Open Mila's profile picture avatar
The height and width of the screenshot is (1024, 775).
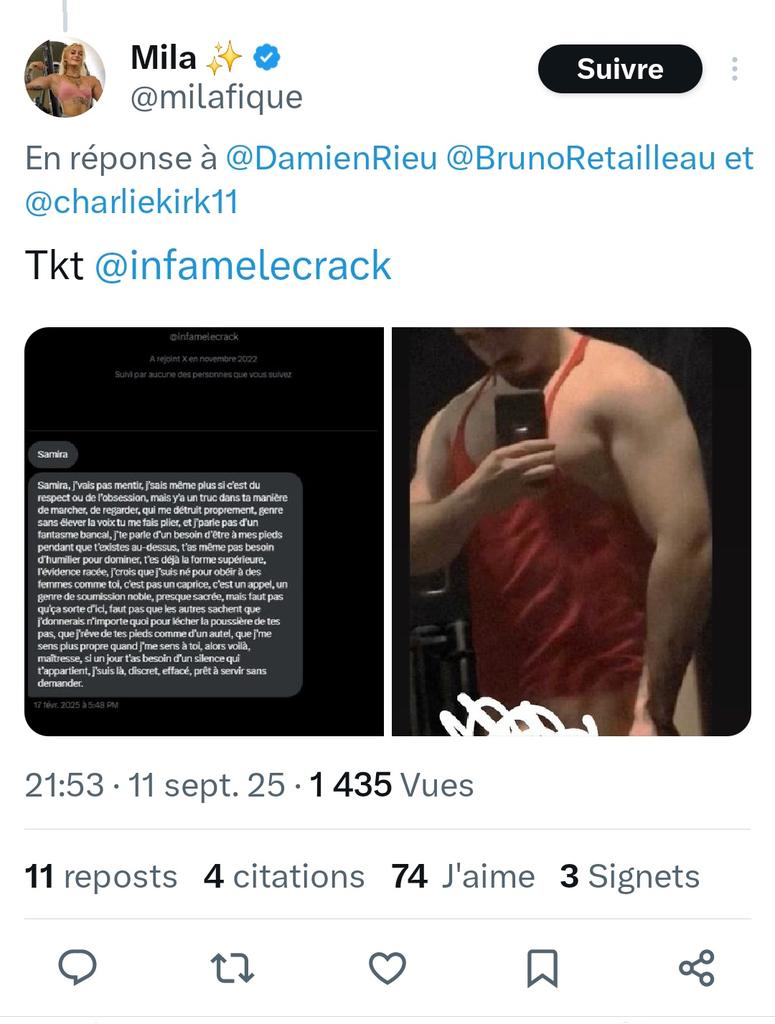(65, 78)
